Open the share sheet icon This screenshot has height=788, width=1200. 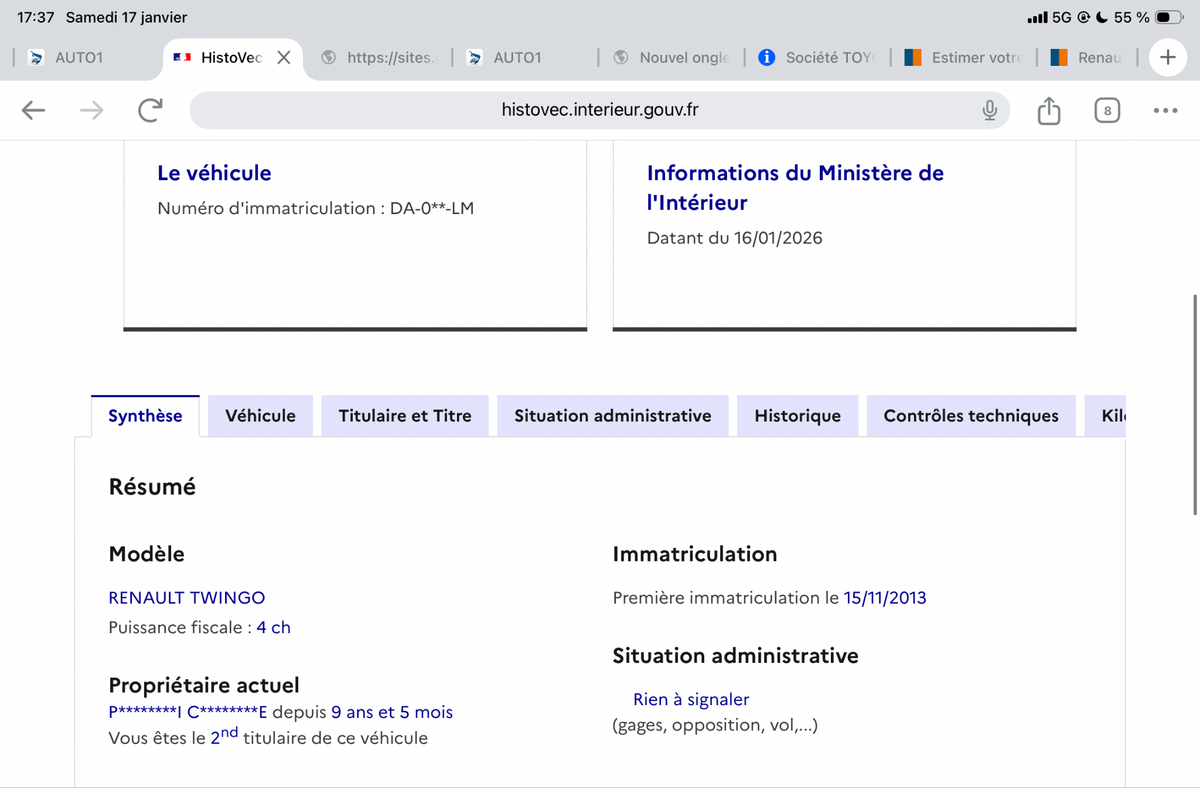click(x=1048, y=110)
